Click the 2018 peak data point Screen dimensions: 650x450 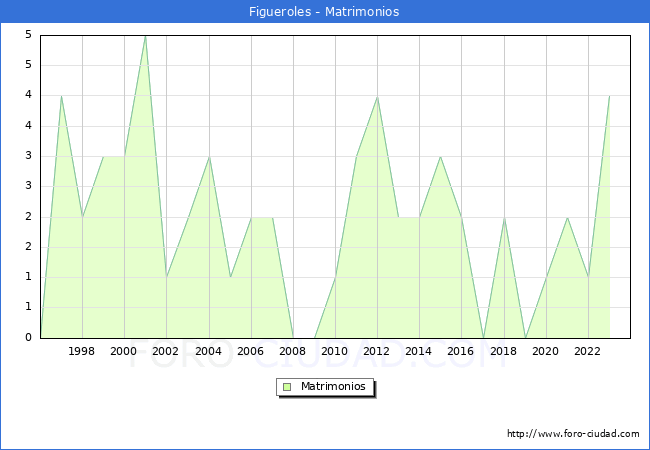(504, 218)
